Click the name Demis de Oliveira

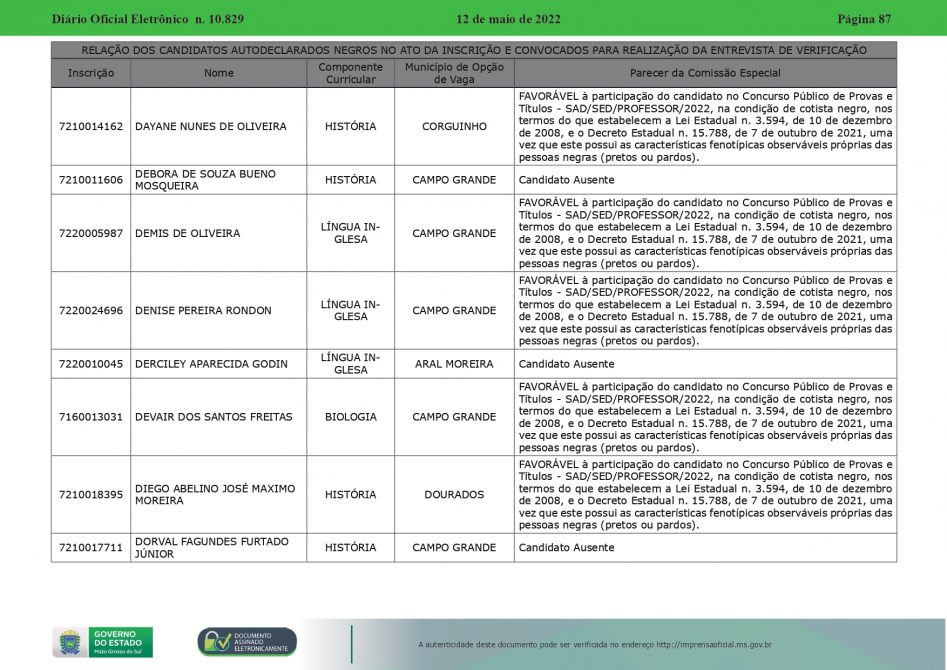tap(187, 233)
